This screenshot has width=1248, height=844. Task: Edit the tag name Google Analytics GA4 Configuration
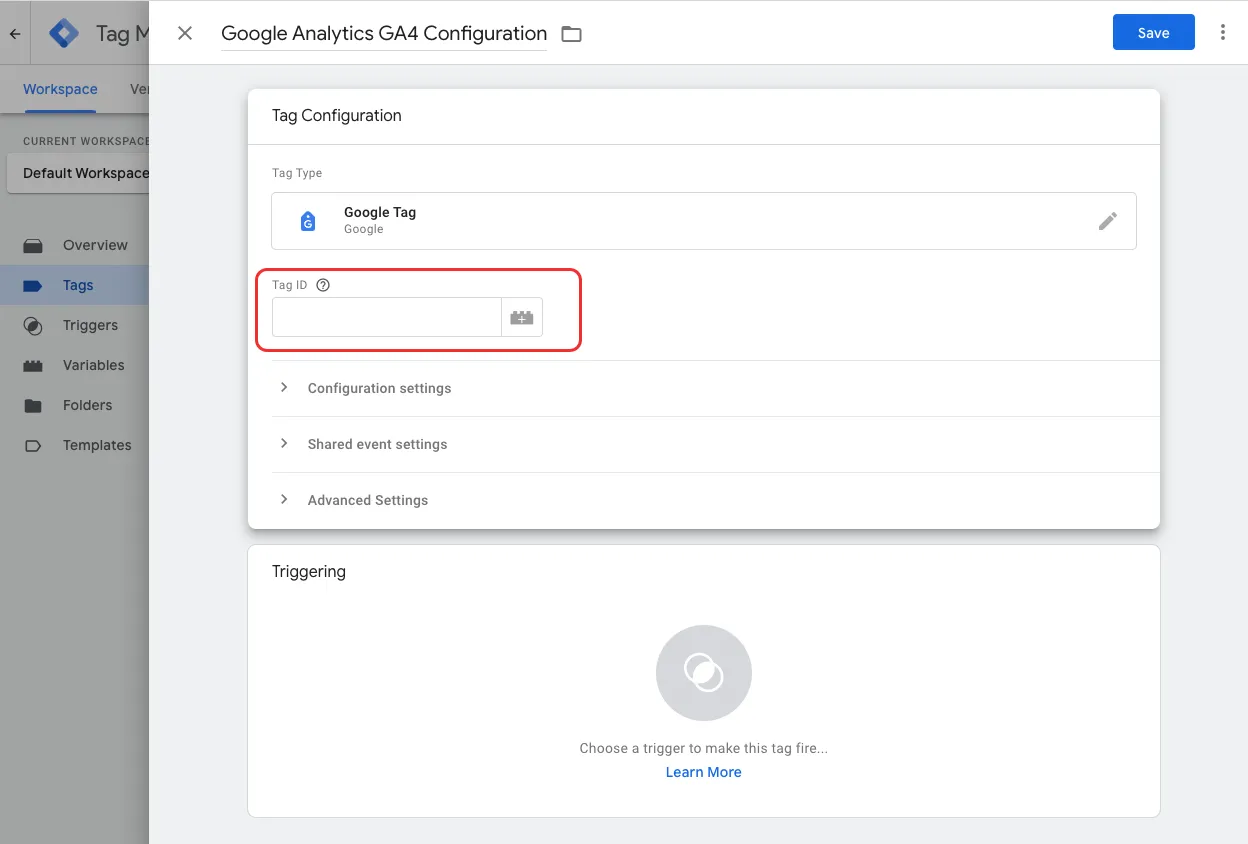pyautogui.click(x=384, y=33)
